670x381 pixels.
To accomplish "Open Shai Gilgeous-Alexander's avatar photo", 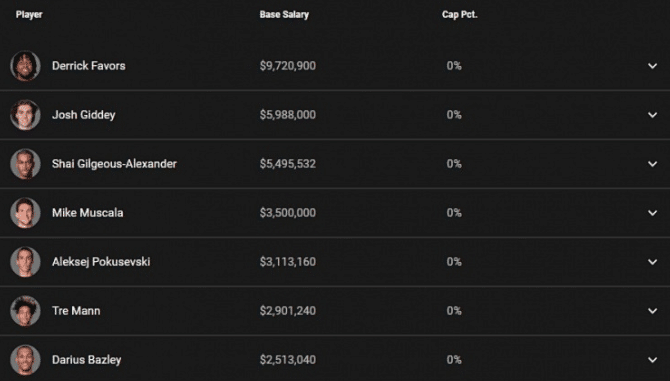I will coord(25,164).
